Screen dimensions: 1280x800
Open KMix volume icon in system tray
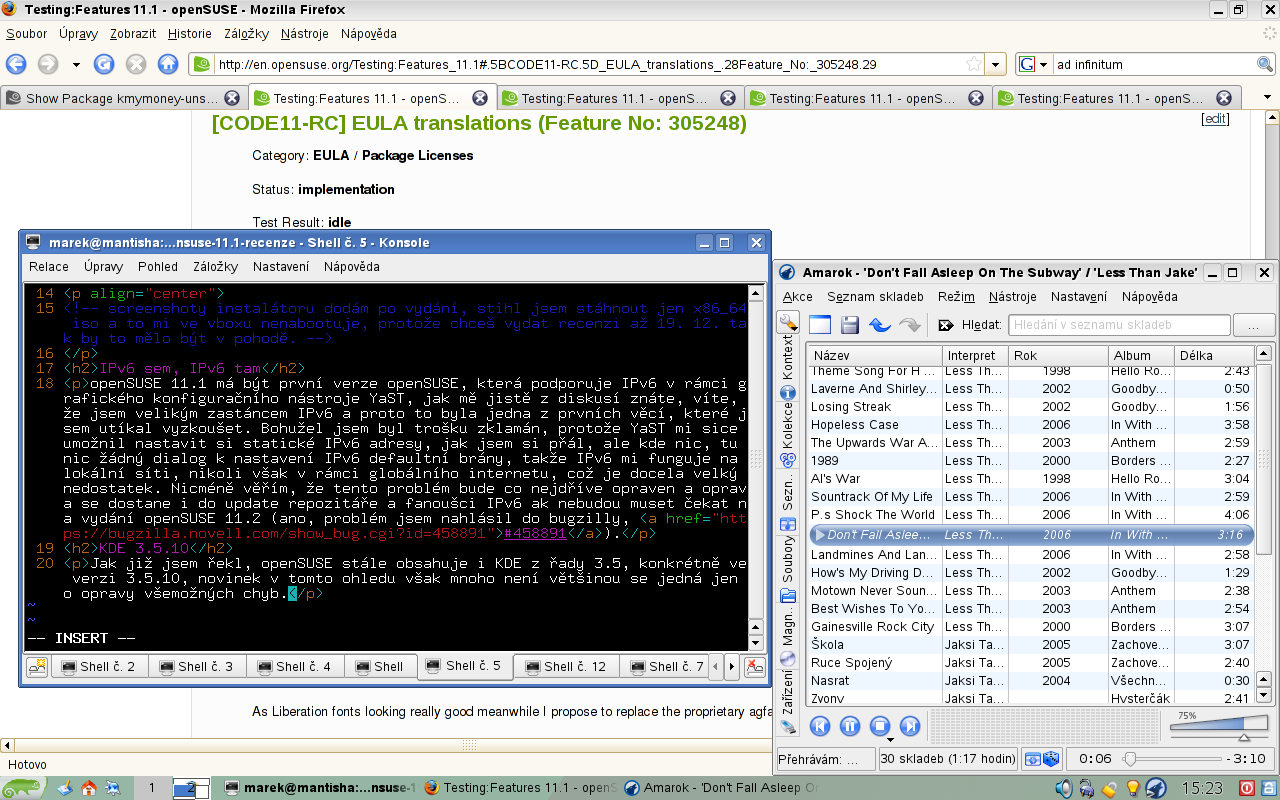1063,788
